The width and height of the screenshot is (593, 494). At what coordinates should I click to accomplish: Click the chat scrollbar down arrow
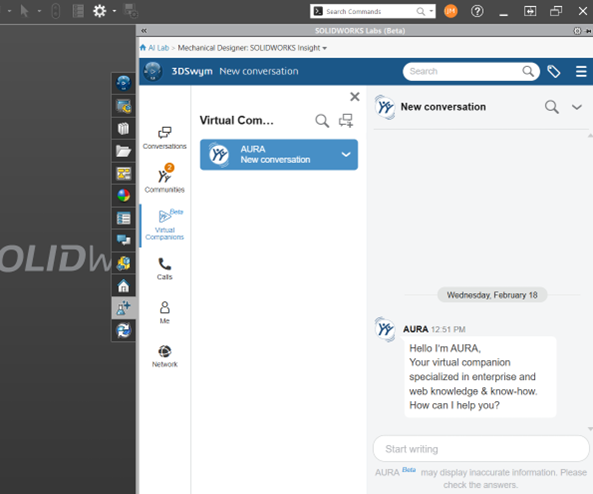590,429
